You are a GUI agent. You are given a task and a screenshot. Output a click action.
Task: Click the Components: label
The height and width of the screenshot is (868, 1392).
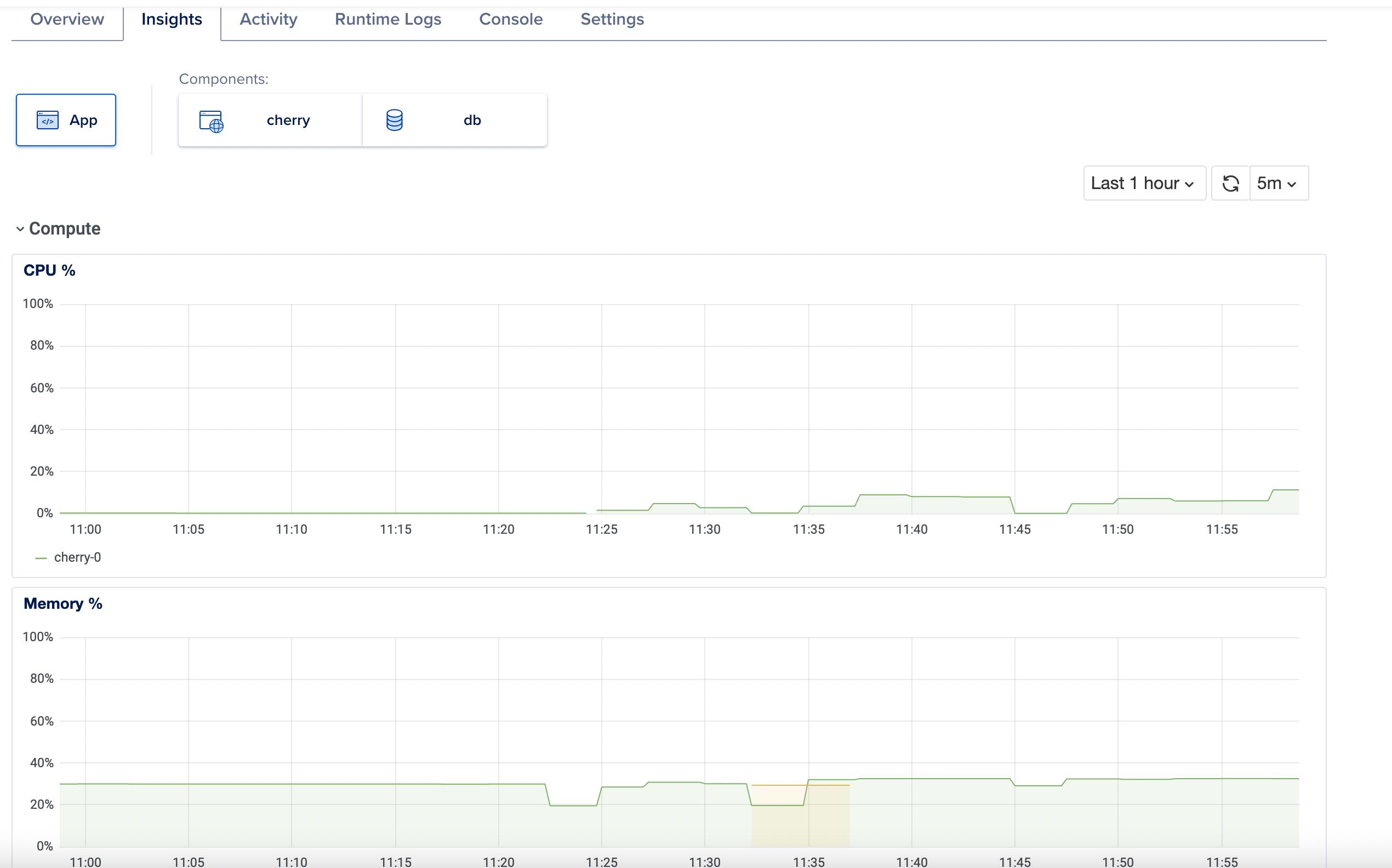(224, 79)
